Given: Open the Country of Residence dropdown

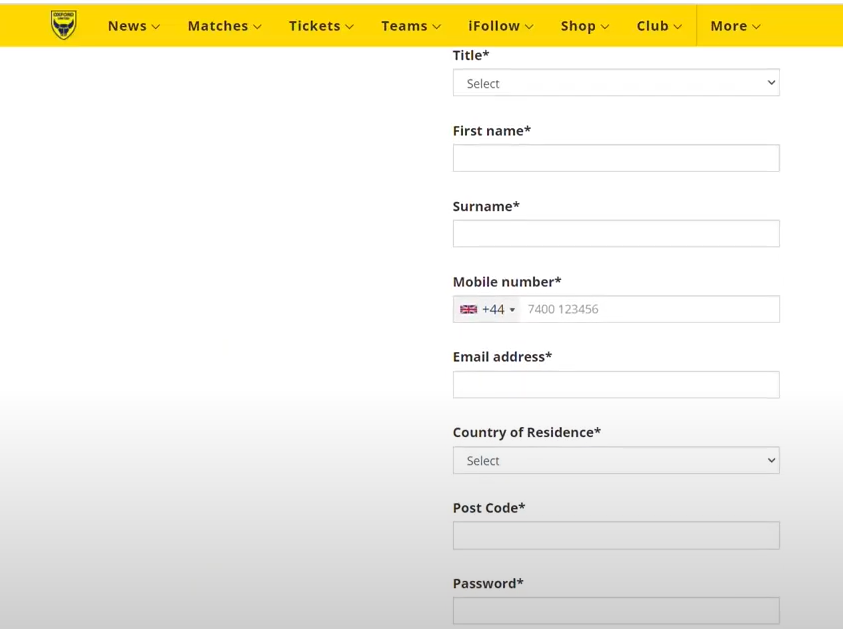Looking at the screenshot, I should click(x=615, y=460).
